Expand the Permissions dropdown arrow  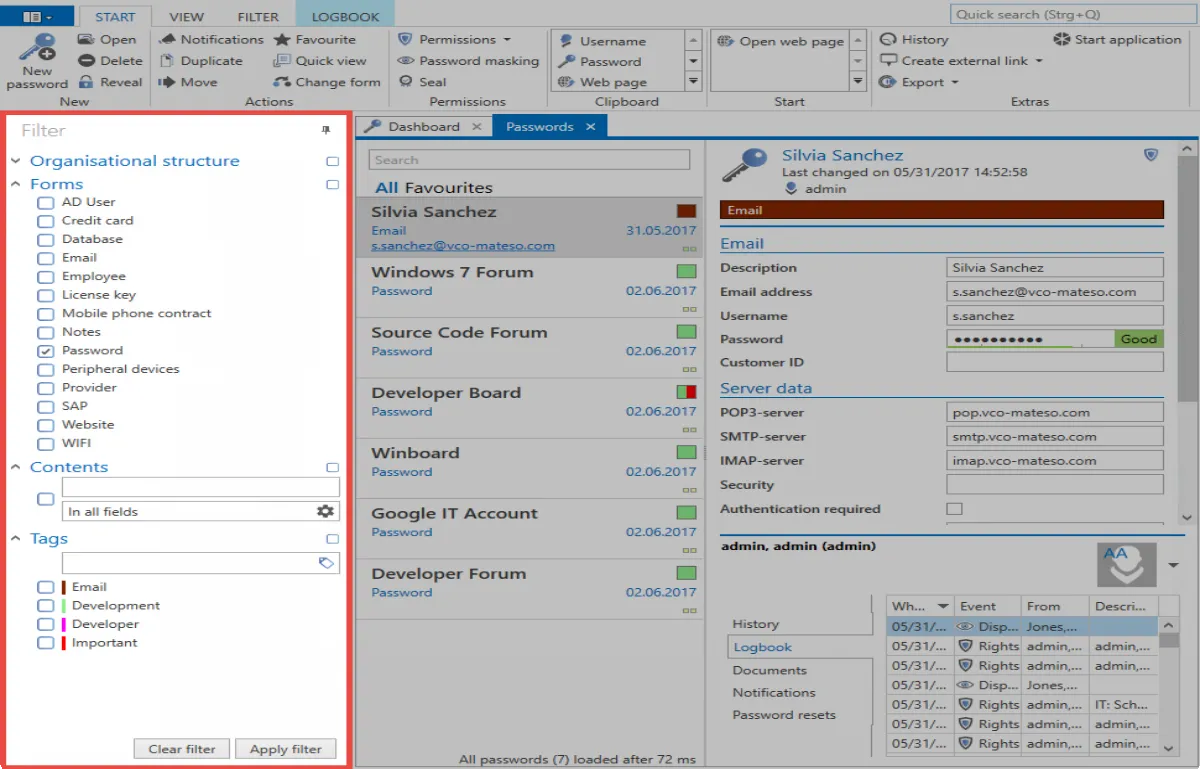point(507,40)
